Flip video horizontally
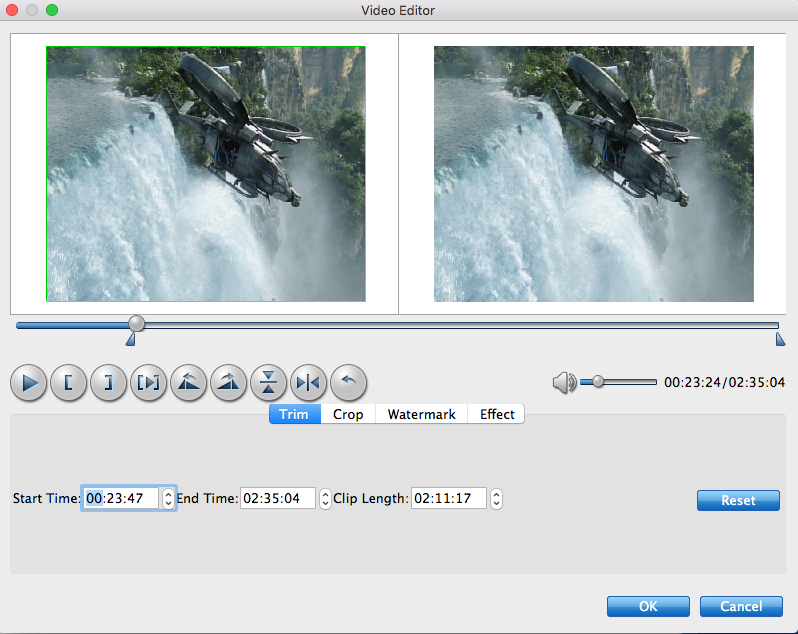The image size is (798, 634). tap(308, 382)
